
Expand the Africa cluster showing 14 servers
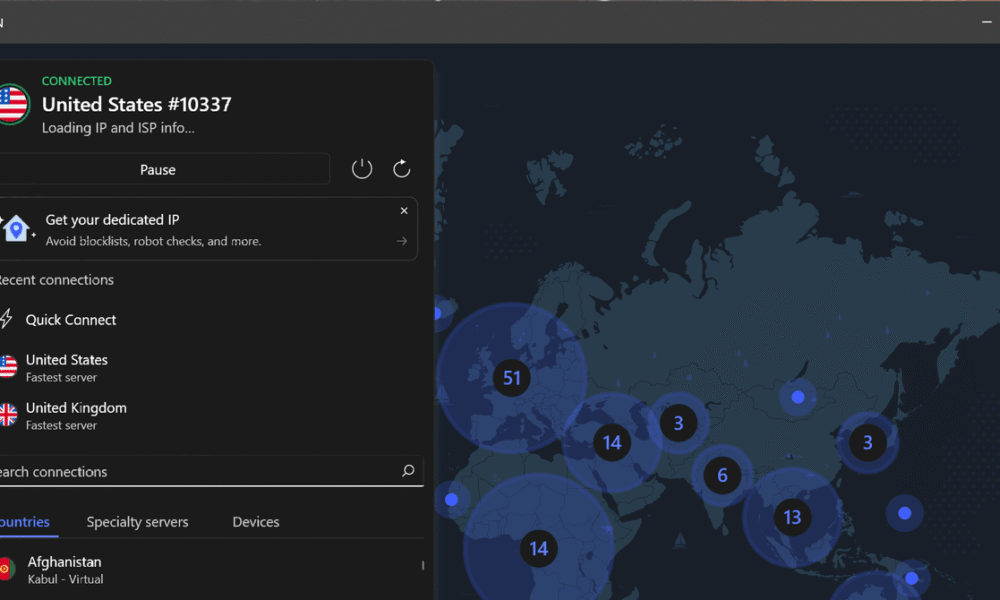pyautogui.click(x=539, y=548)
